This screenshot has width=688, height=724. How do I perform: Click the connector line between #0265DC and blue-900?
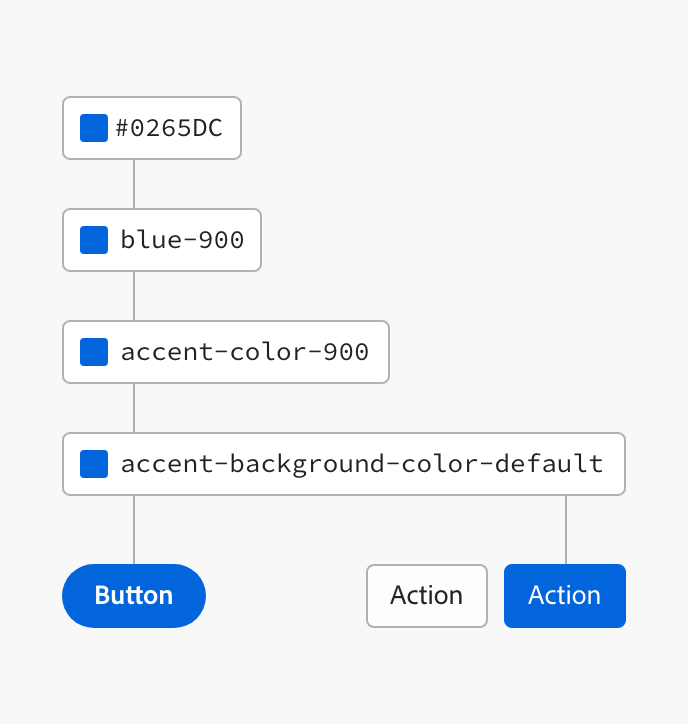point(134,184)
